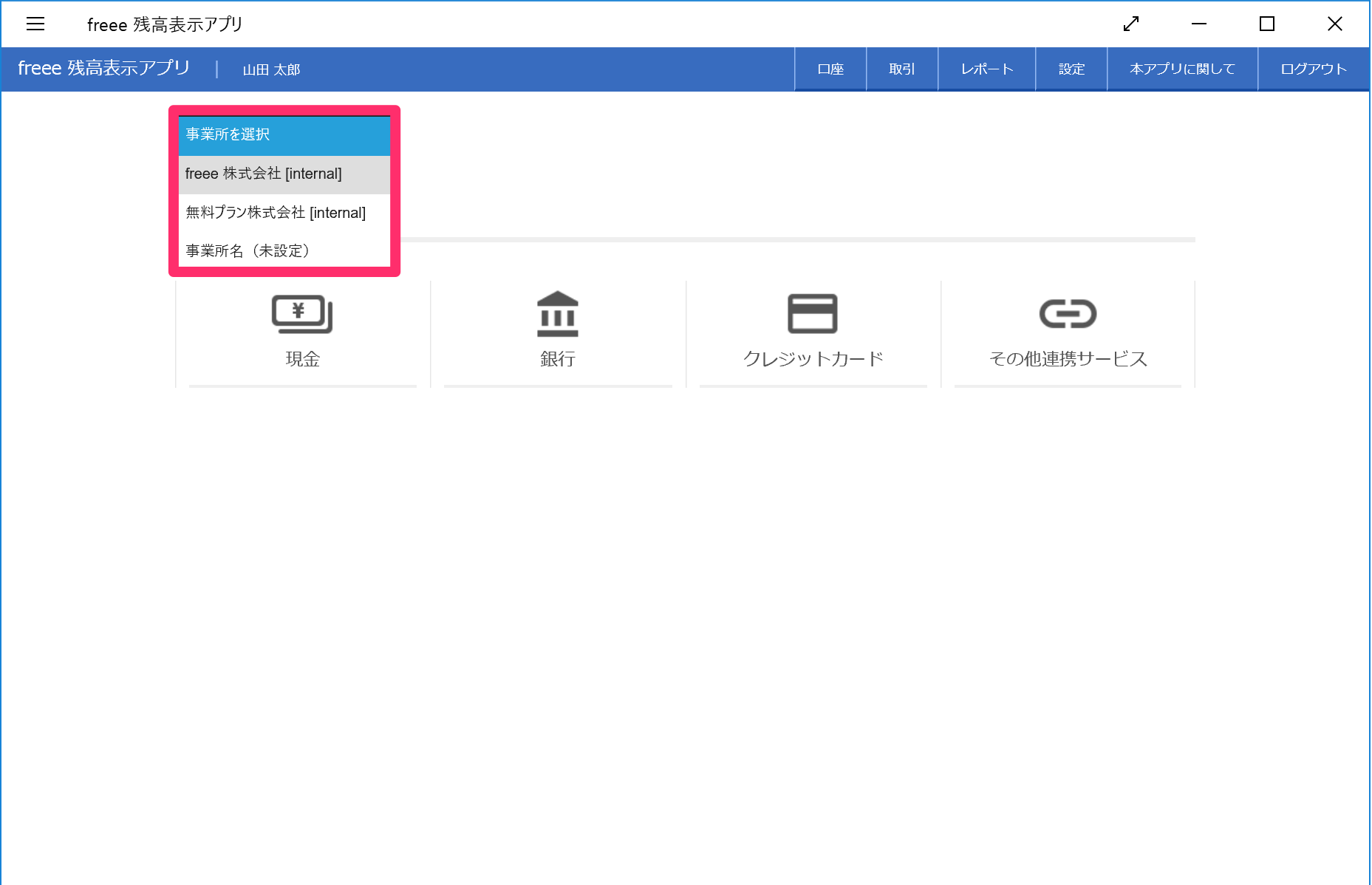This screenshot has width=1372, height=885.
Task: Select the 現金 label
Action: [302, 359]
